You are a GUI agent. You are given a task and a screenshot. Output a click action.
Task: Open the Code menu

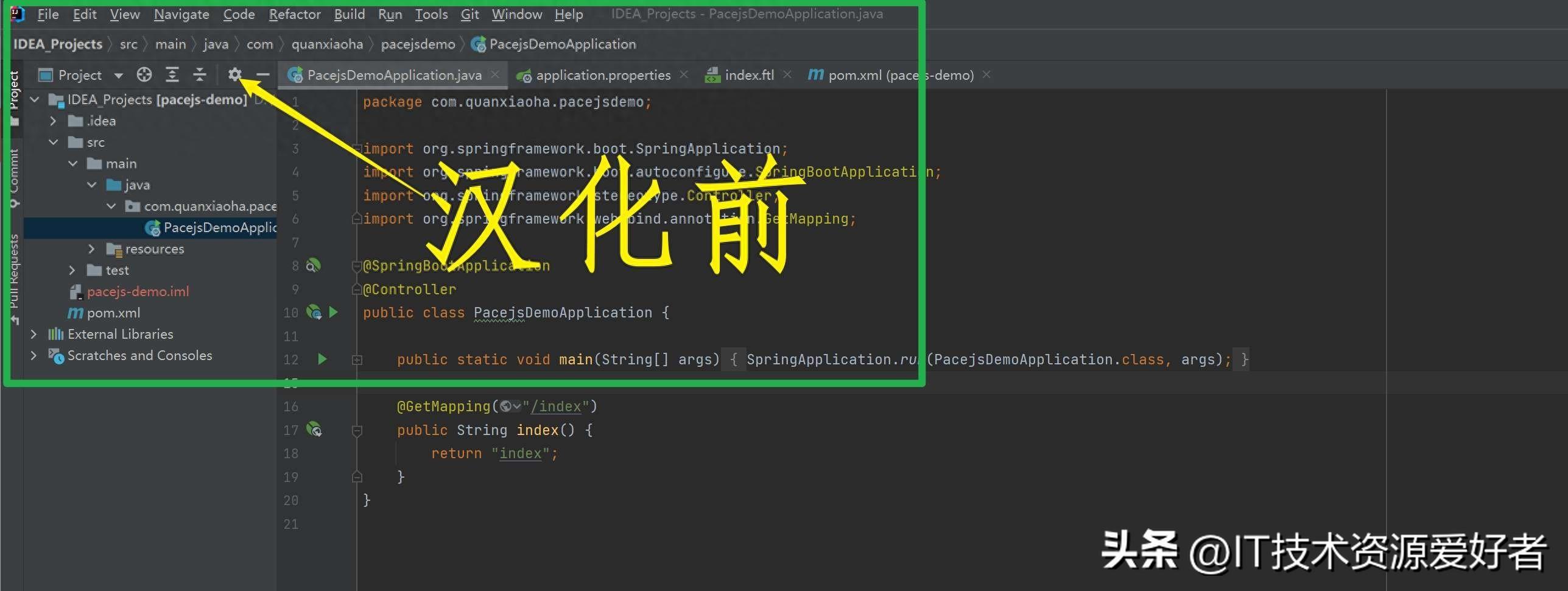pos(239,14)
